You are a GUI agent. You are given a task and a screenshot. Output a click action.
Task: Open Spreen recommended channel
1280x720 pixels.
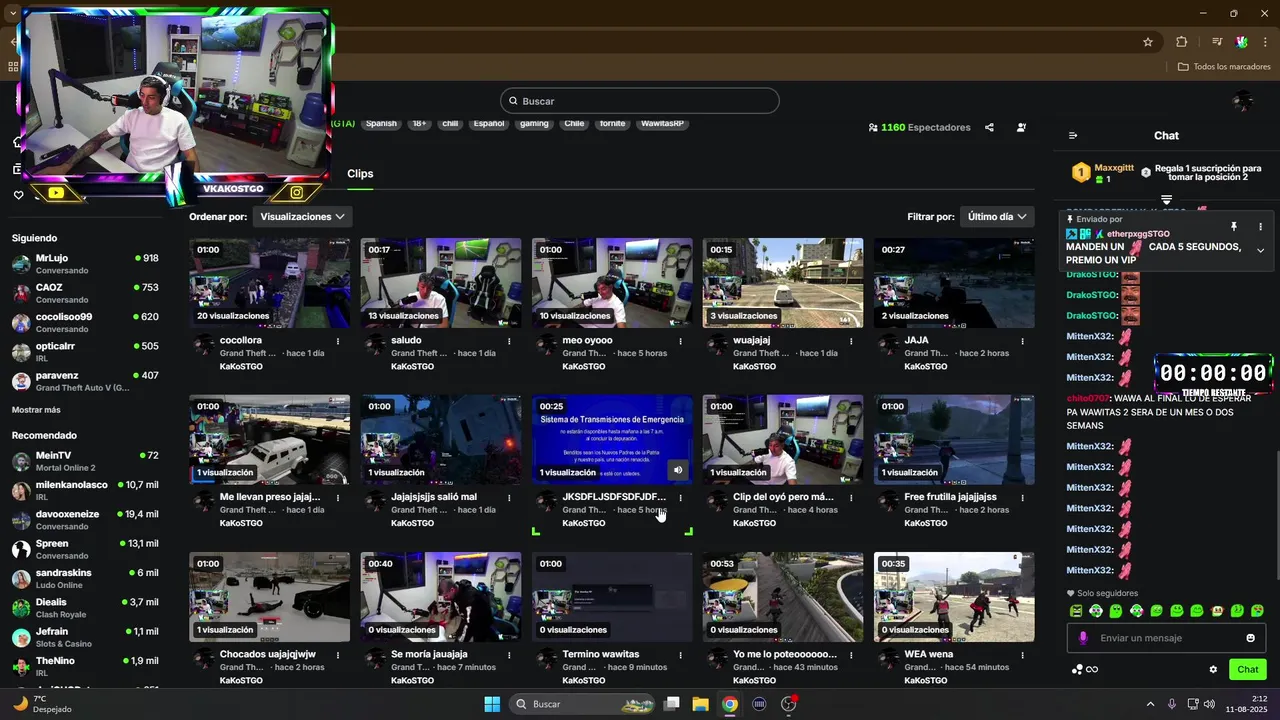click(85, 549)
